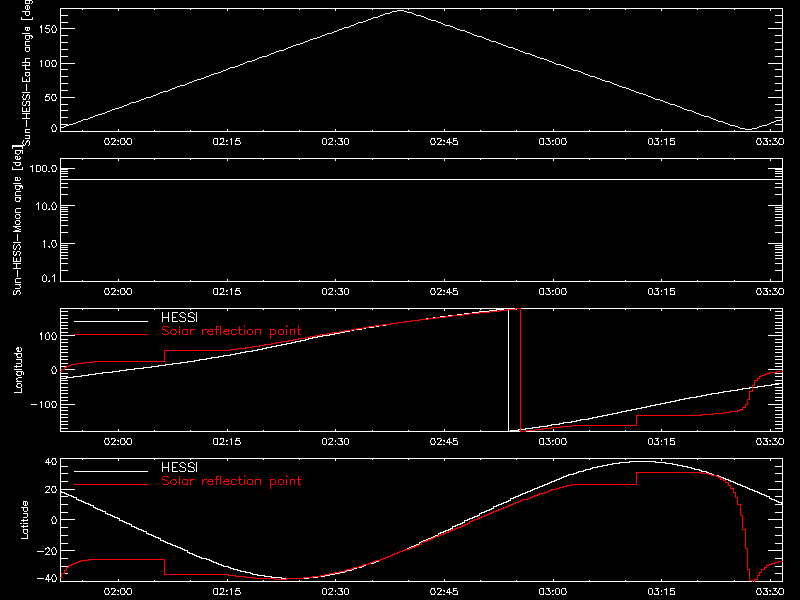This screenshot has width=800, height=600.
Task: Click the white HESSI legend line in Latitude plot
Action: [x=111, y=471]
